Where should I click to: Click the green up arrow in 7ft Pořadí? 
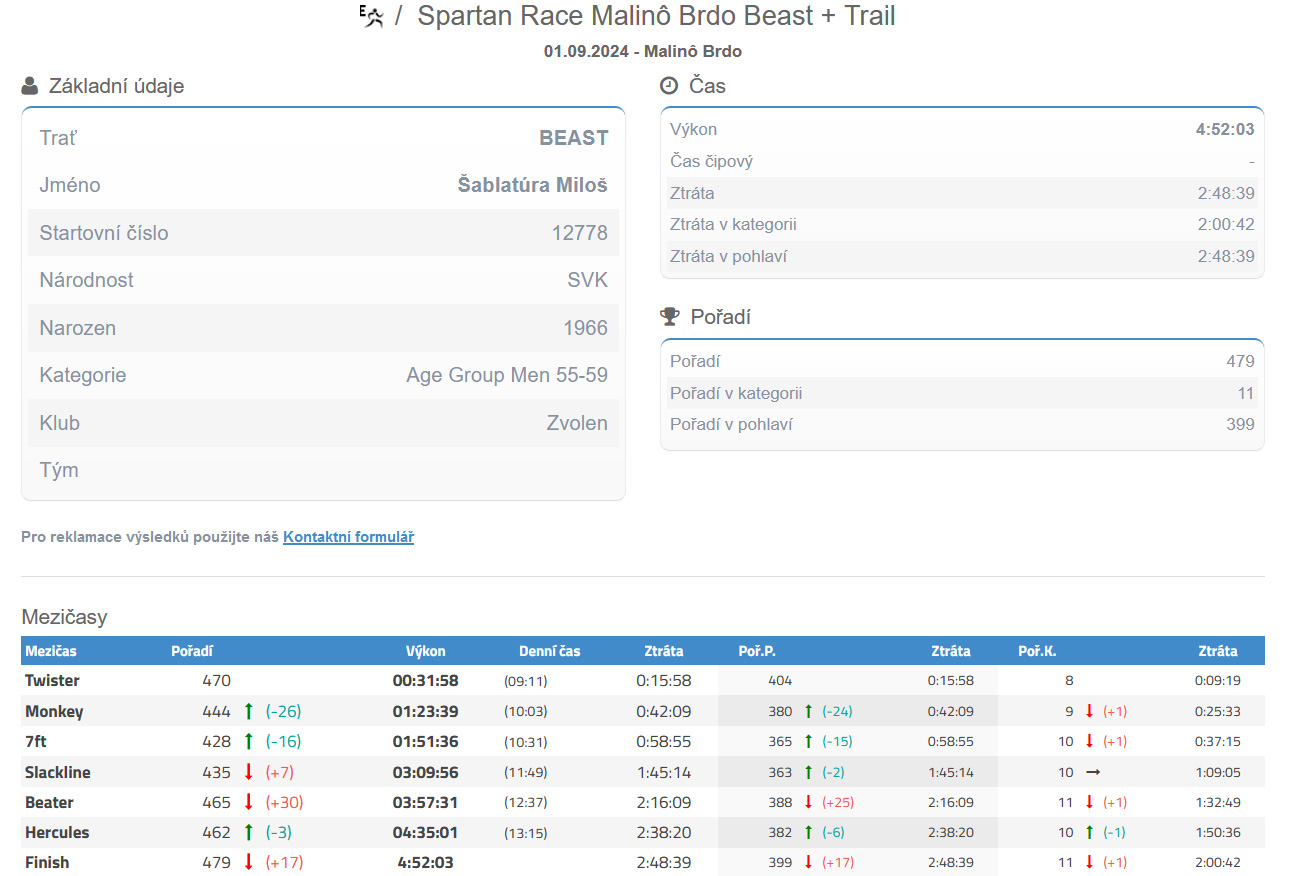coord(249,742)
